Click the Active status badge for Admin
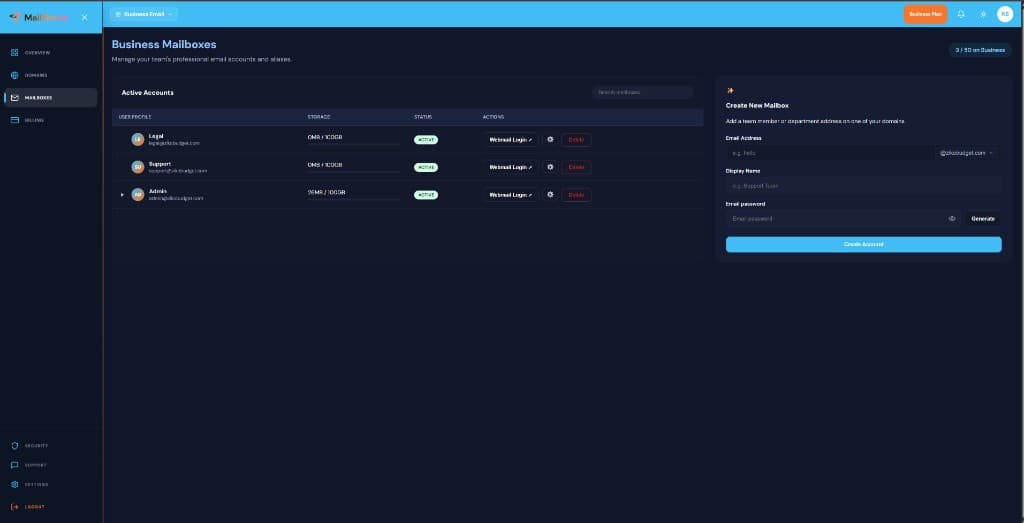Viewport: 1024px width, 523px height. (x=426, y=195)
